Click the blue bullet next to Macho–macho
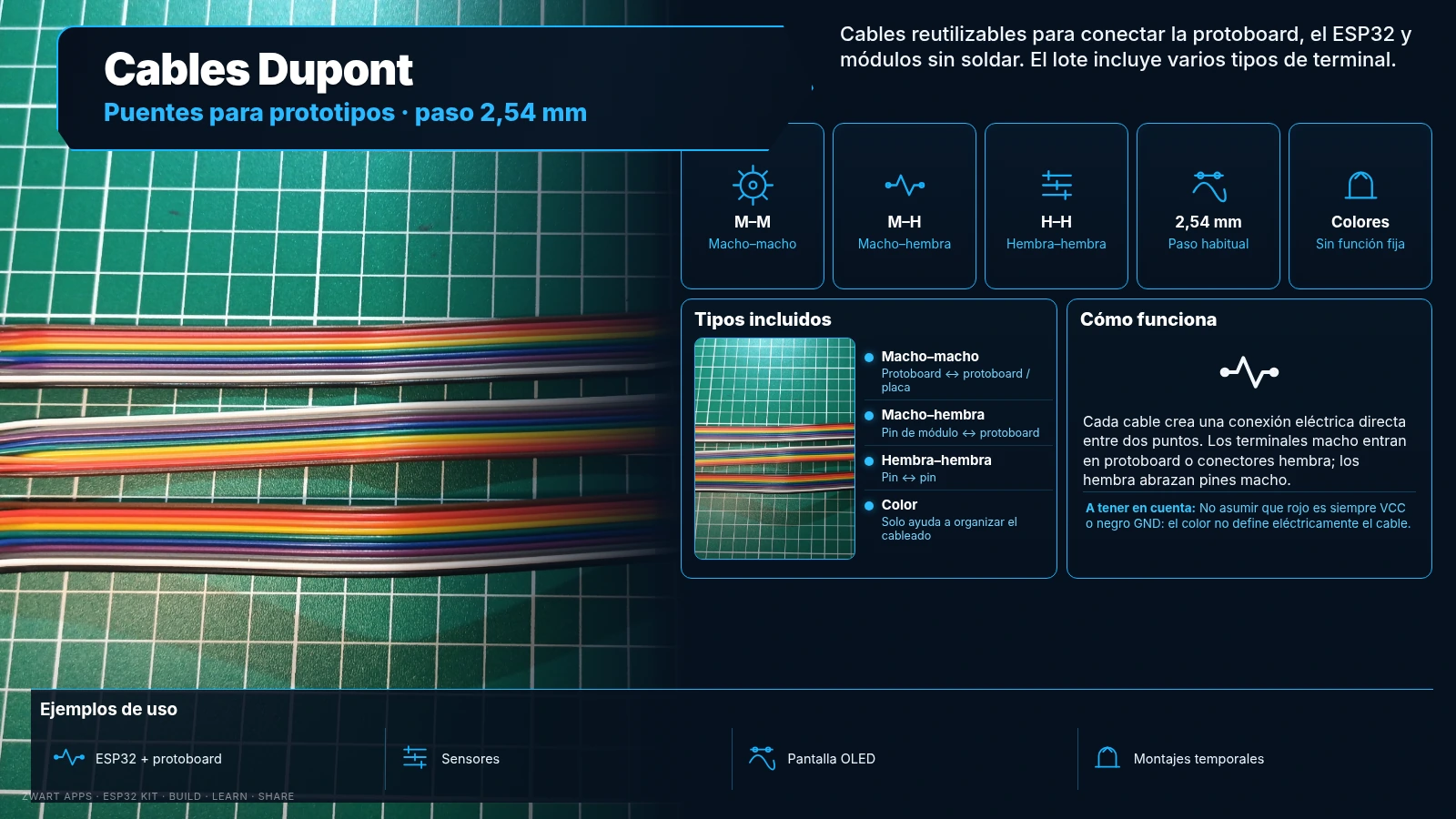Image resolution: width=1456 pixels, height=819 pixels. (x=869, y=358)
